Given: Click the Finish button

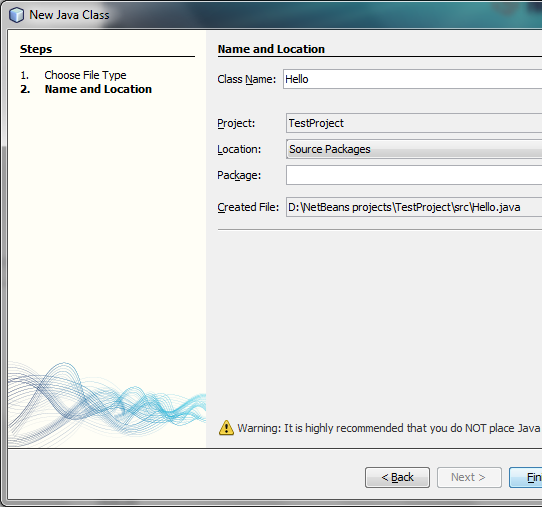Looking at the screenshot, I should (x=526, y=478).
